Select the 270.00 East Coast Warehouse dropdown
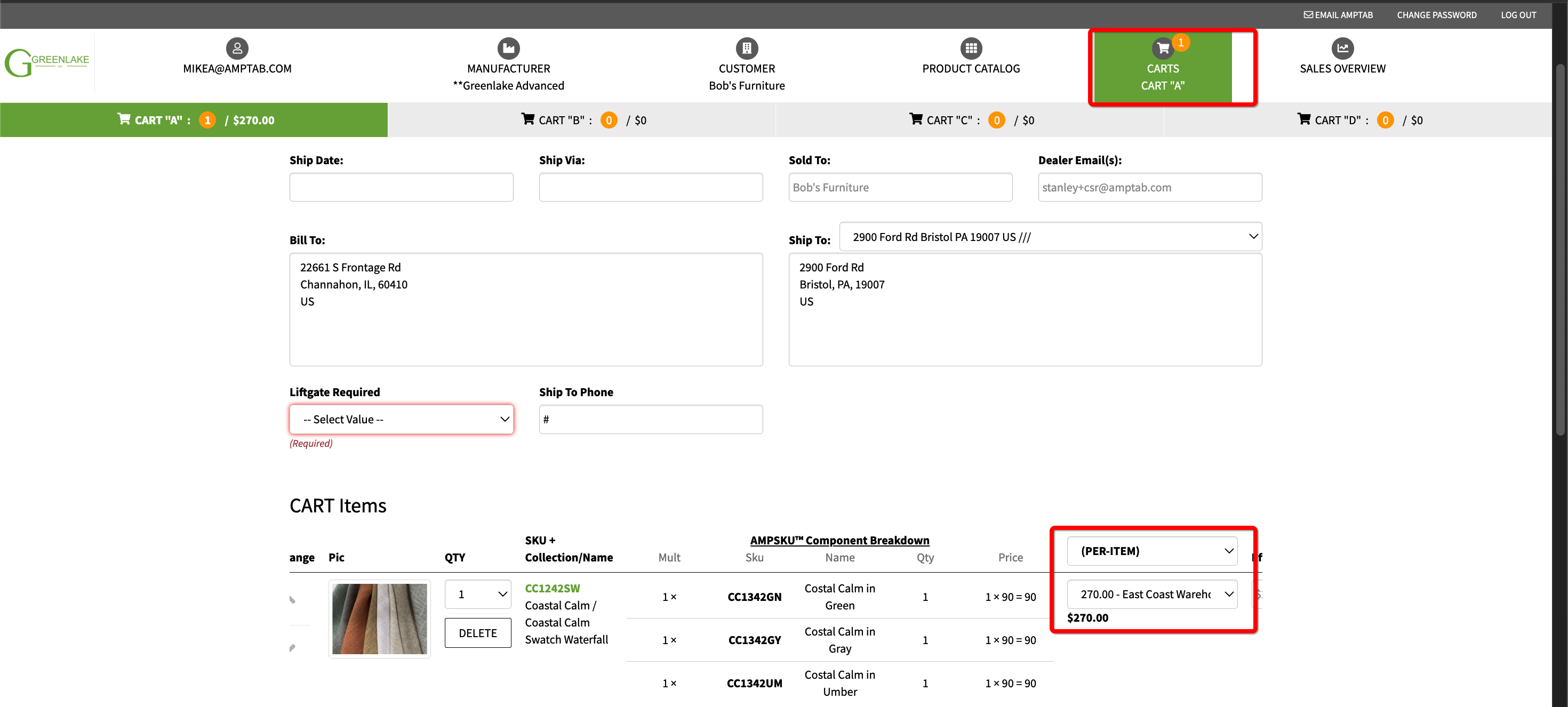The height and width of the screenshot is (707, 1568). 1151,594
